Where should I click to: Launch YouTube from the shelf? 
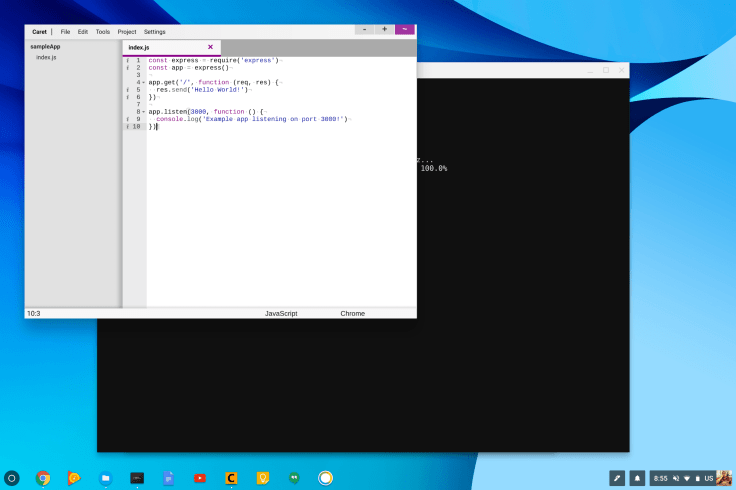200,478
